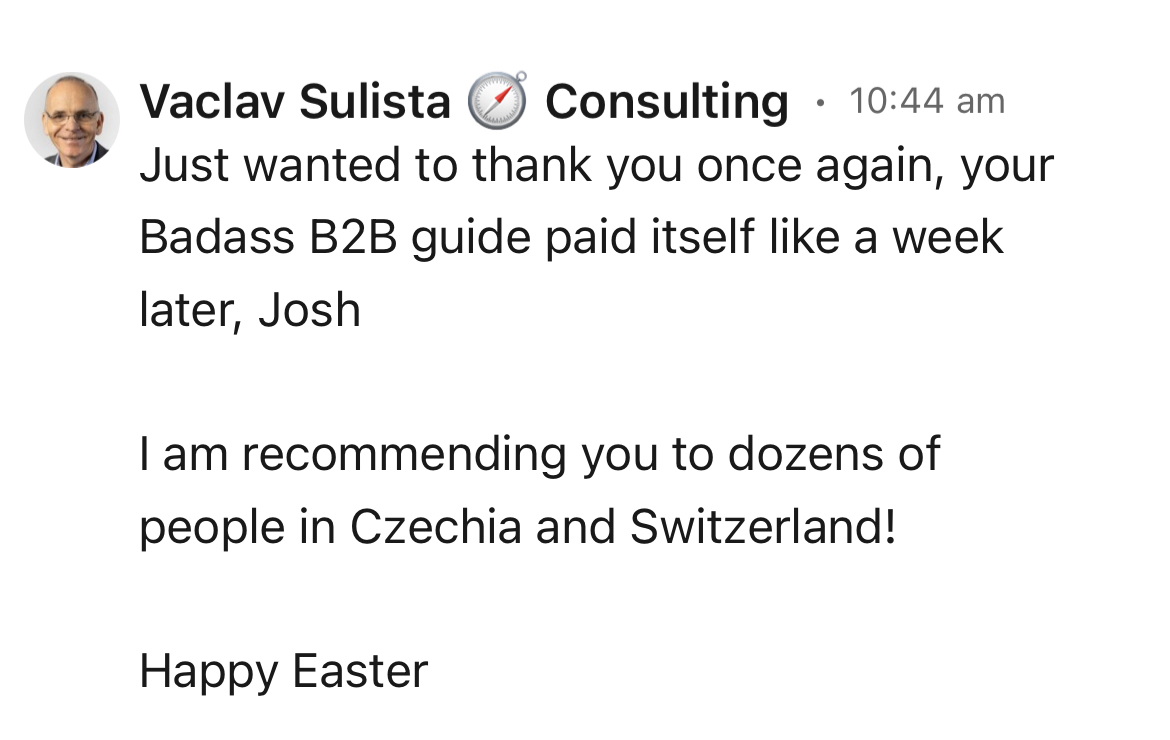Click the phrase paid itself like a week
The height and width of the screenshot is (740, 1170).
tap(774, 237)
